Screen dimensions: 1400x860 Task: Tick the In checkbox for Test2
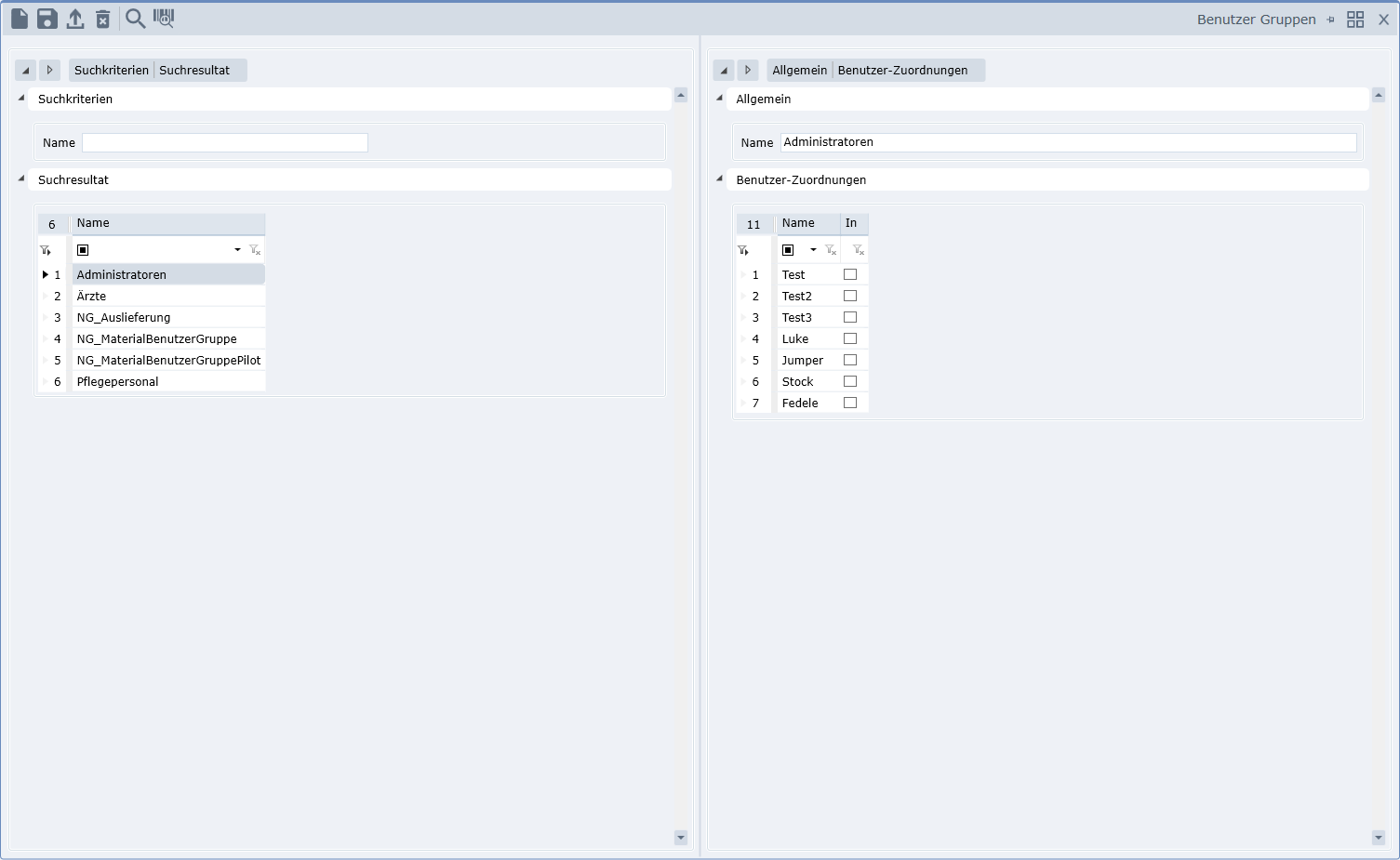click(x=850, y=296)
